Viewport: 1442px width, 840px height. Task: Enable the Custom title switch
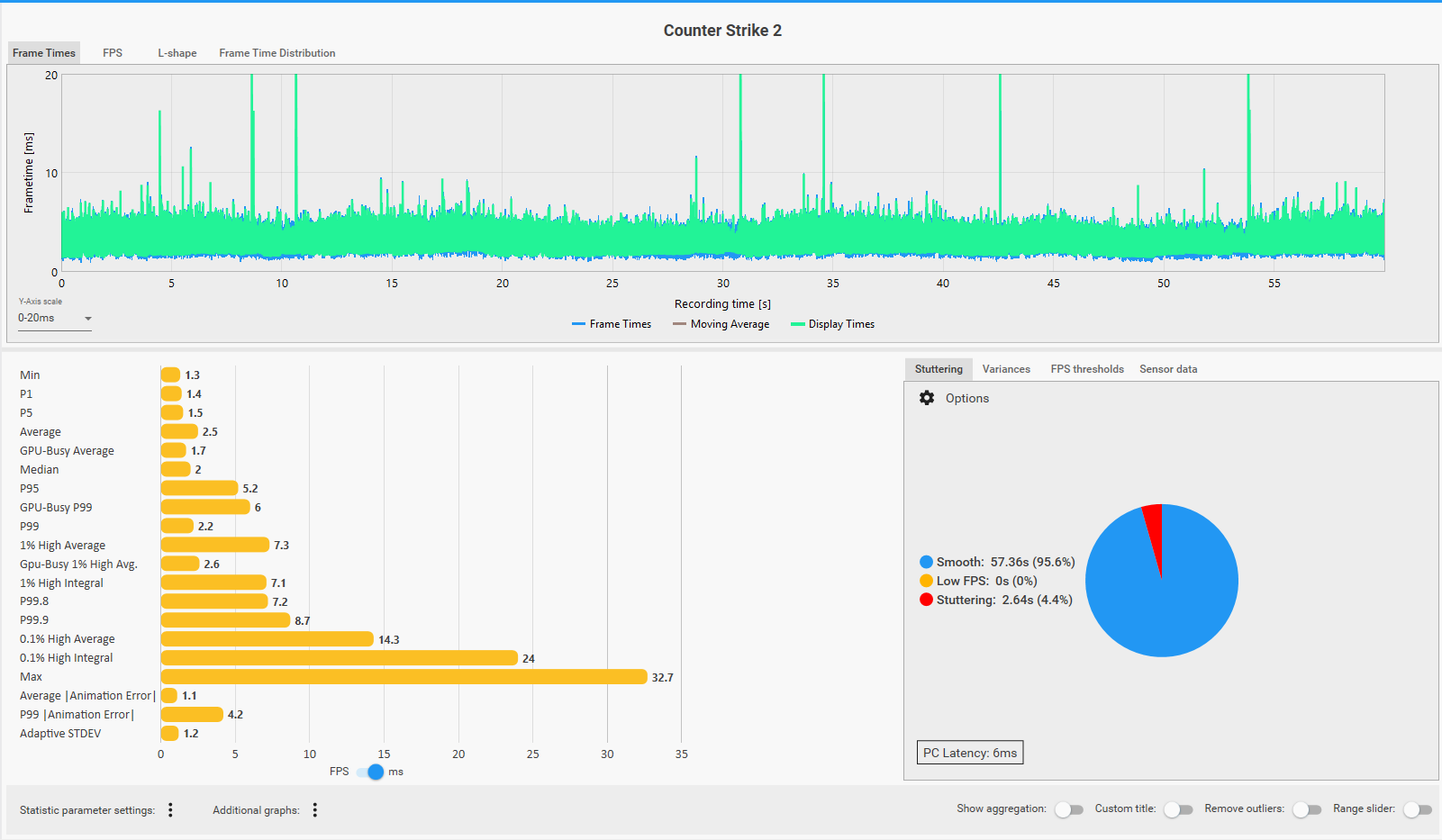1177,809
